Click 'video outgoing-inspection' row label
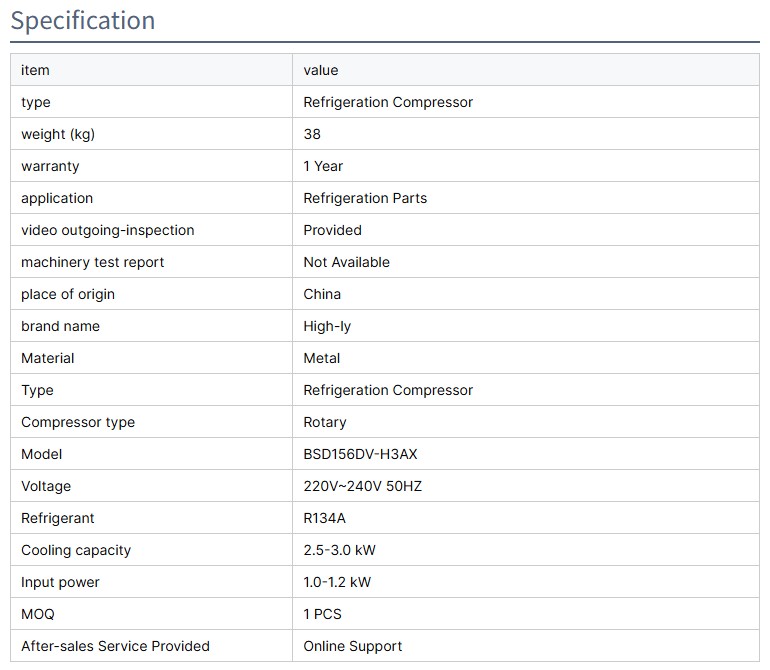Screen dimensions: 770x670 click(x=107, y=230)
